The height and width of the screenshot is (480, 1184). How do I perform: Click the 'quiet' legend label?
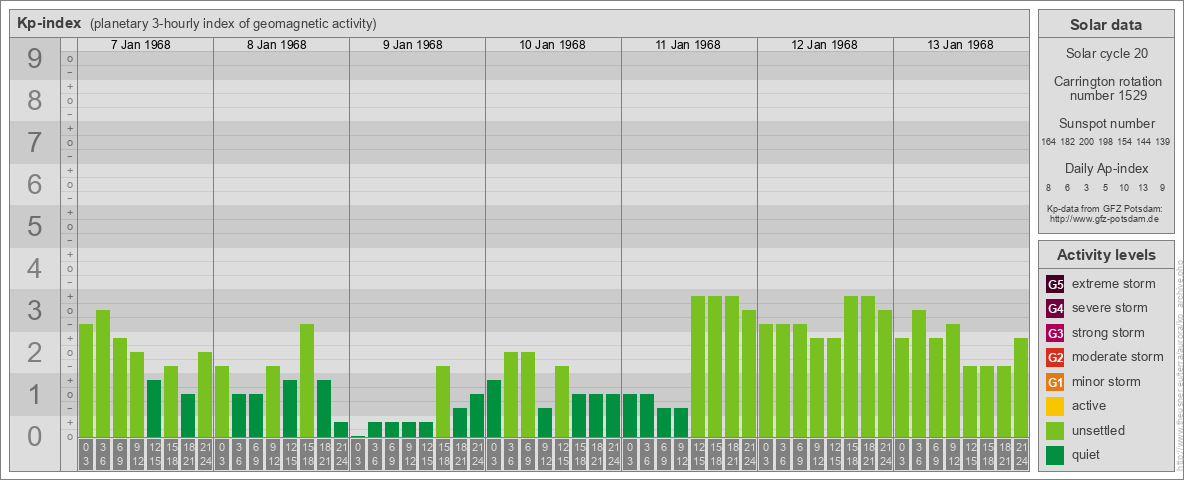pos(1088,454)
